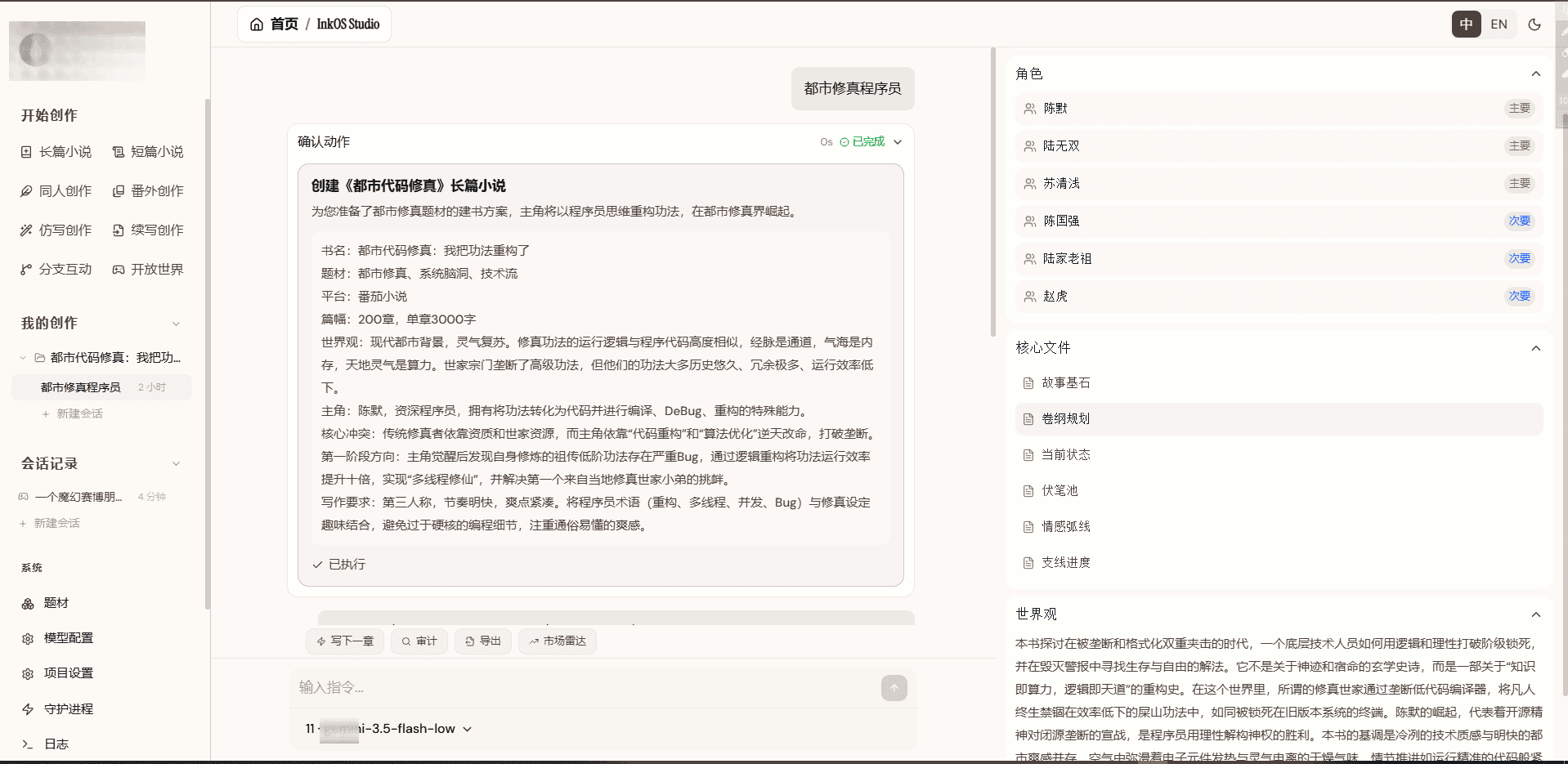The width and height of the screenshot is (1568, 764).
Task: Choose 续写创作 option
Action: pyautogui.click(x=148, y=230)
